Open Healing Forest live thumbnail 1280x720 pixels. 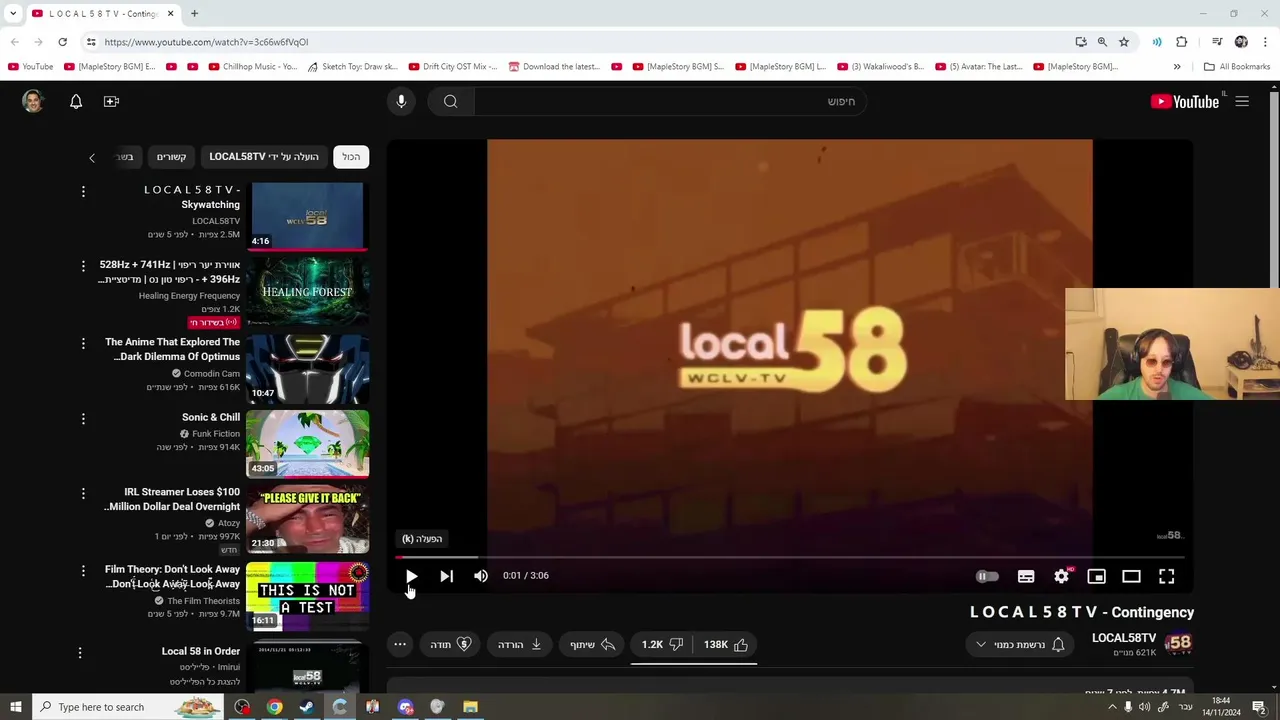pos(307,292)
